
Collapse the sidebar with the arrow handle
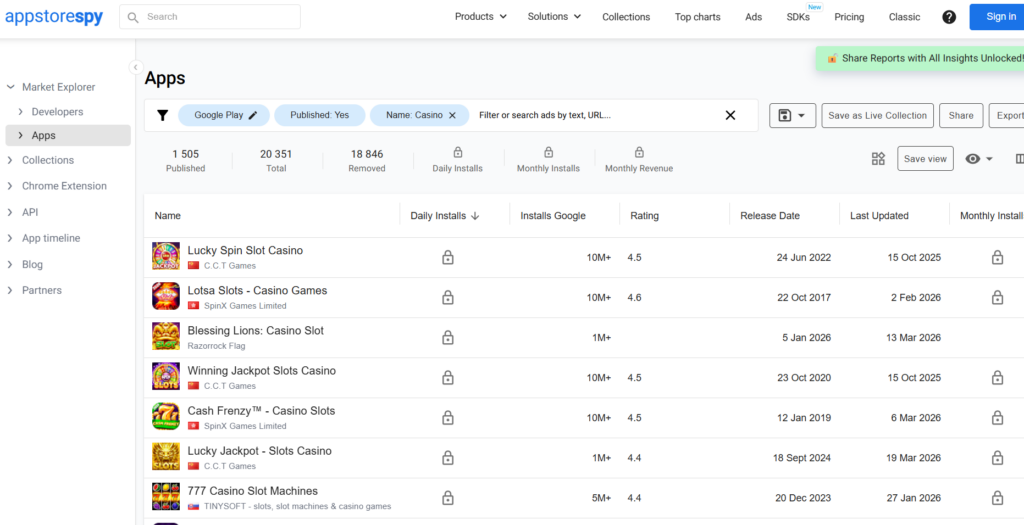[x=136, y=67]
